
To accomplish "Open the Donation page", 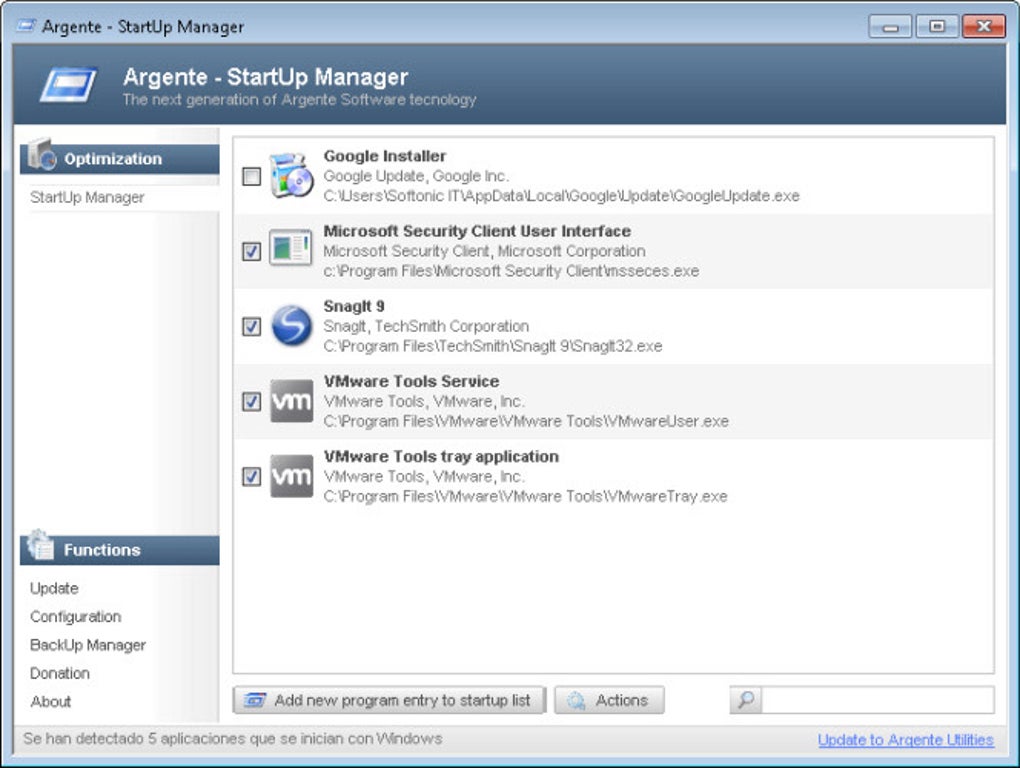I will (60, 673).
